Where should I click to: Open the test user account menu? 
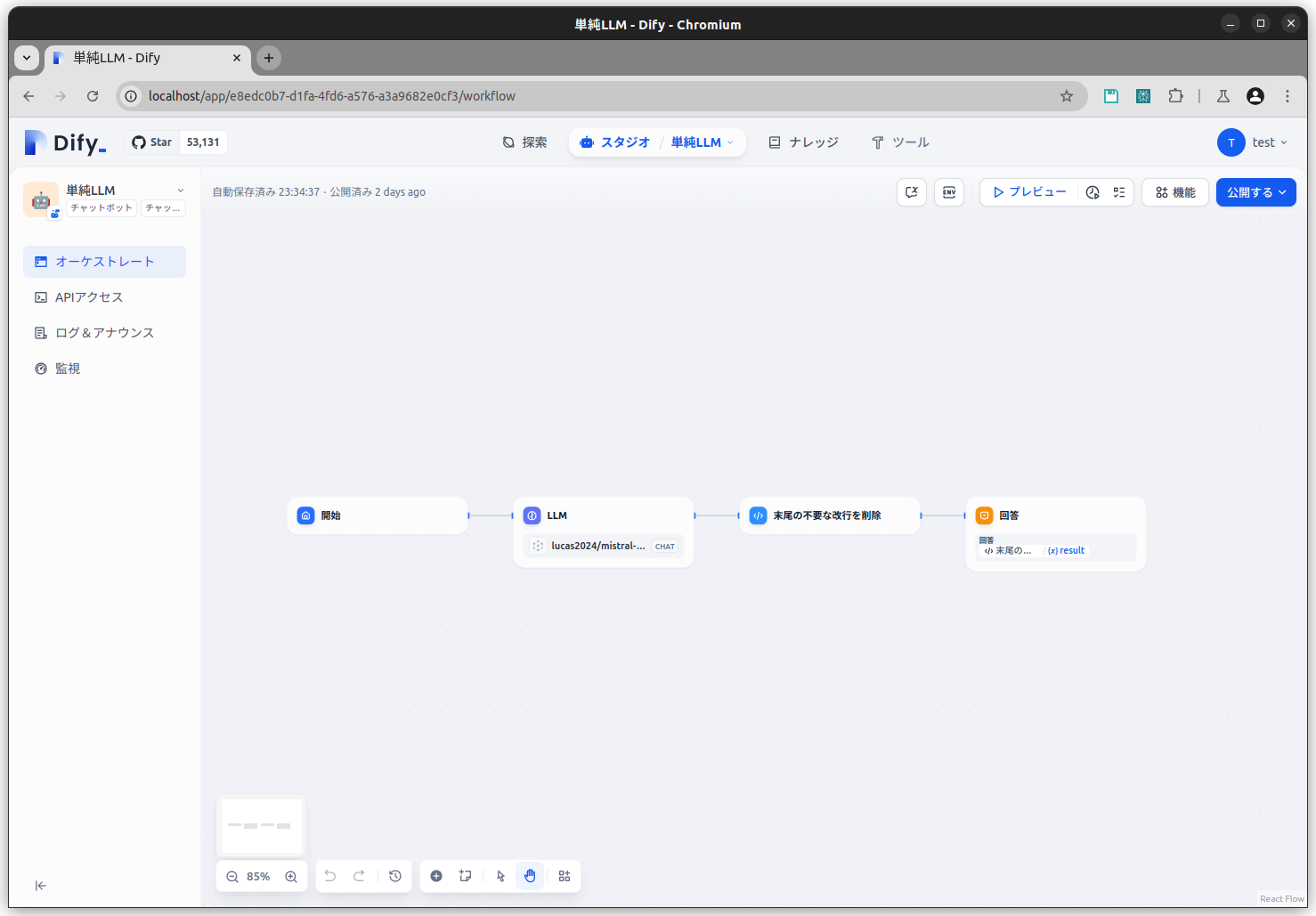pyautogui.click(x=1253, y=142)
